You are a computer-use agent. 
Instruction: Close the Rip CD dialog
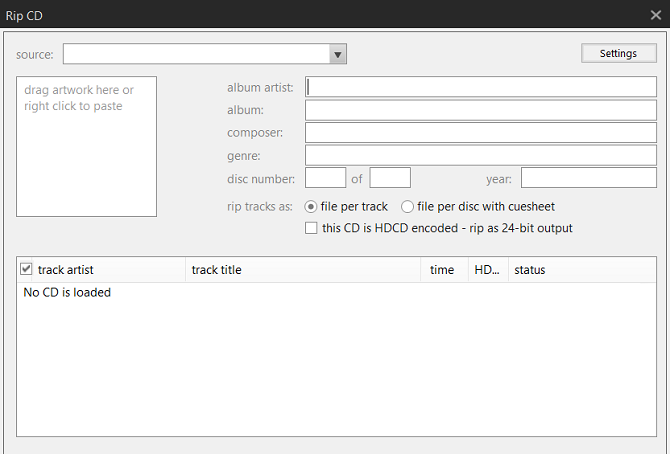pos(655,14)
